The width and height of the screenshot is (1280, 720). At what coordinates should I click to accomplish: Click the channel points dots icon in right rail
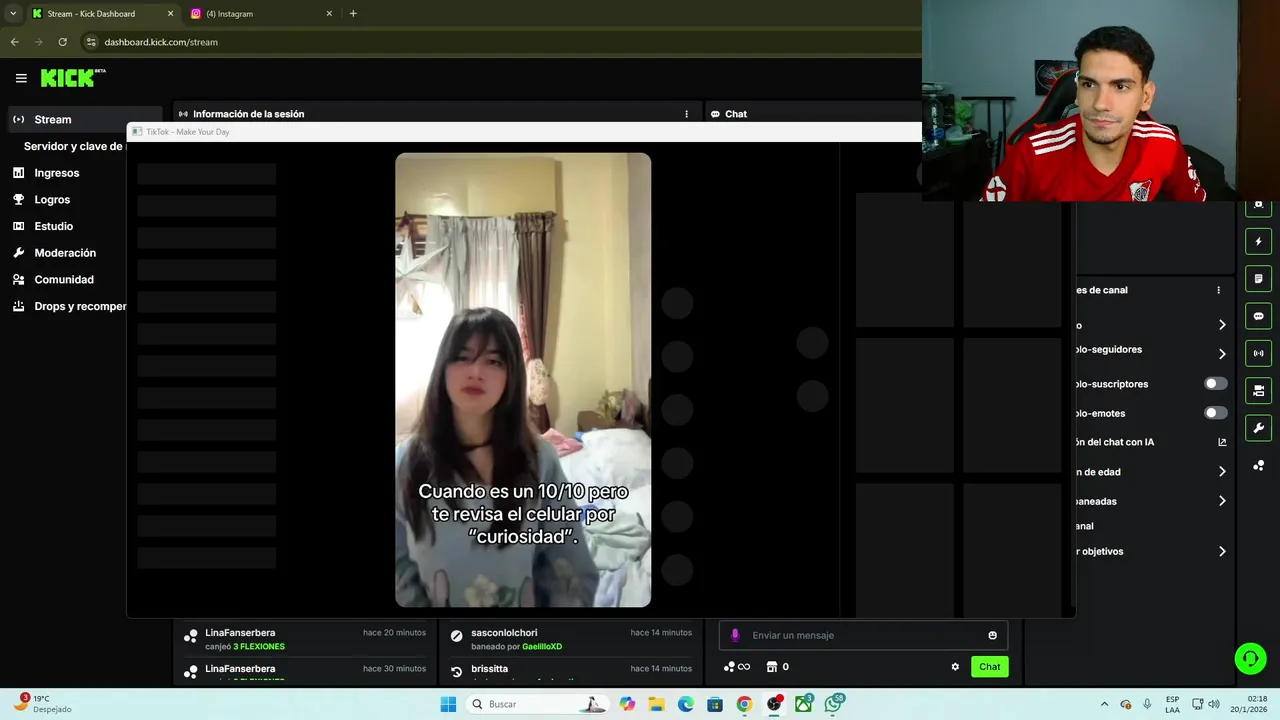1258,466
